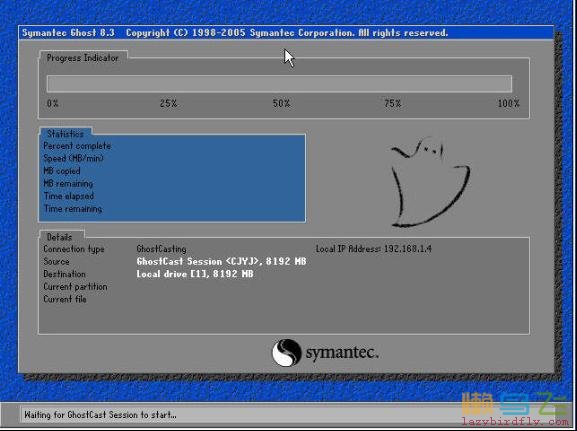Select the Progress Indicator panel label
Image resolution: width=577 pixels, height=431 pixels.
(83, 58)
